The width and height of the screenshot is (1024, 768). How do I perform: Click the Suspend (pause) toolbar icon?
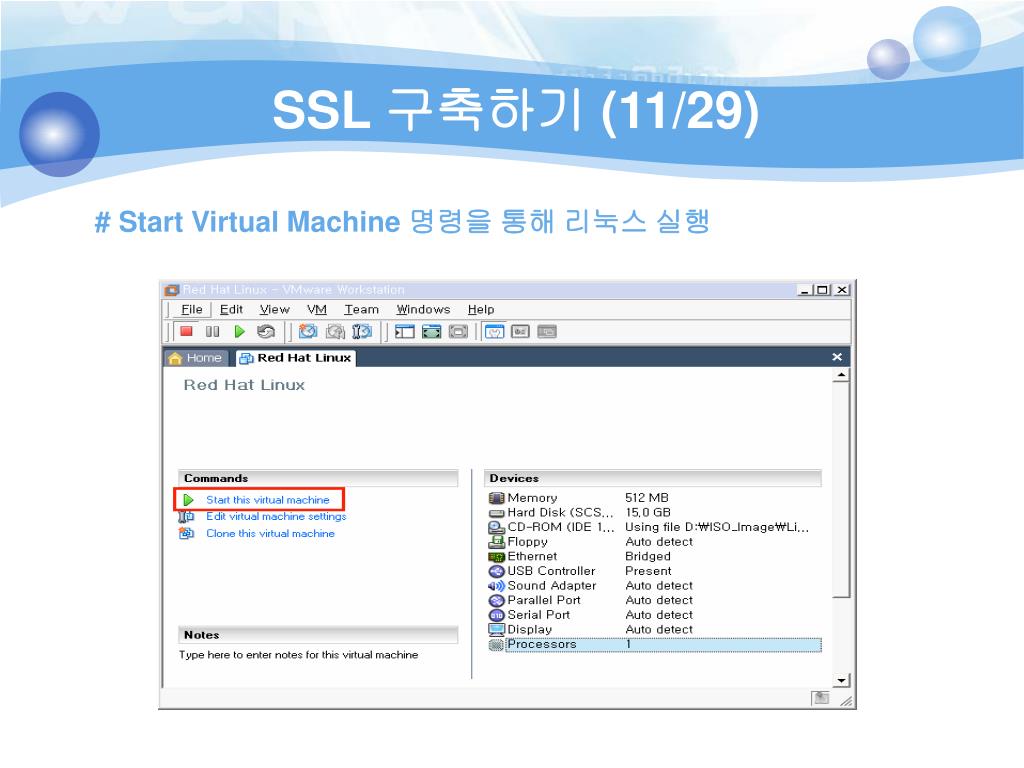[x=212, y=332]
